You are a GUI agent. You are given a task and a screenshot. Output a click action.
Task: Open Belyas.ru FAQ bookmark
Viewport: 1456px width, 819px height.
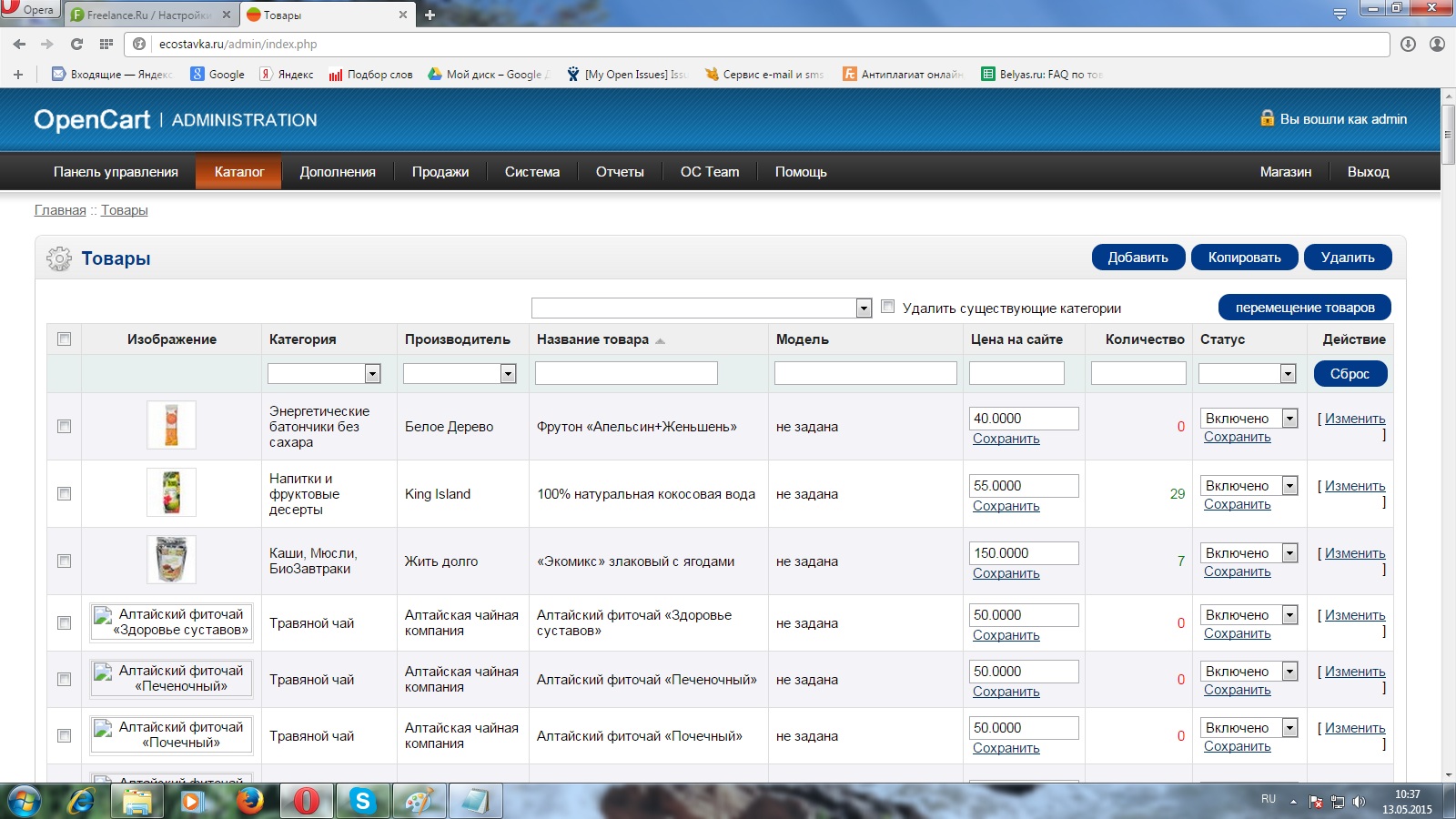[x=1043, y=75]
